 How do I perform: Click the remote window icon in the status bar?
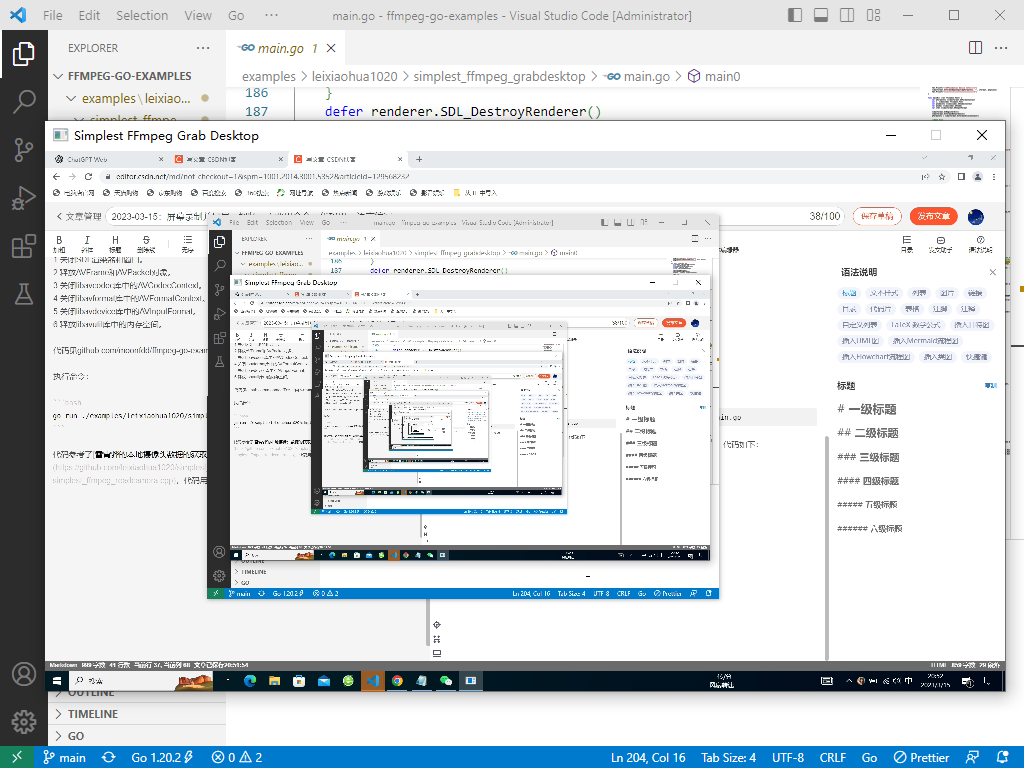click(x=17, y=758)
